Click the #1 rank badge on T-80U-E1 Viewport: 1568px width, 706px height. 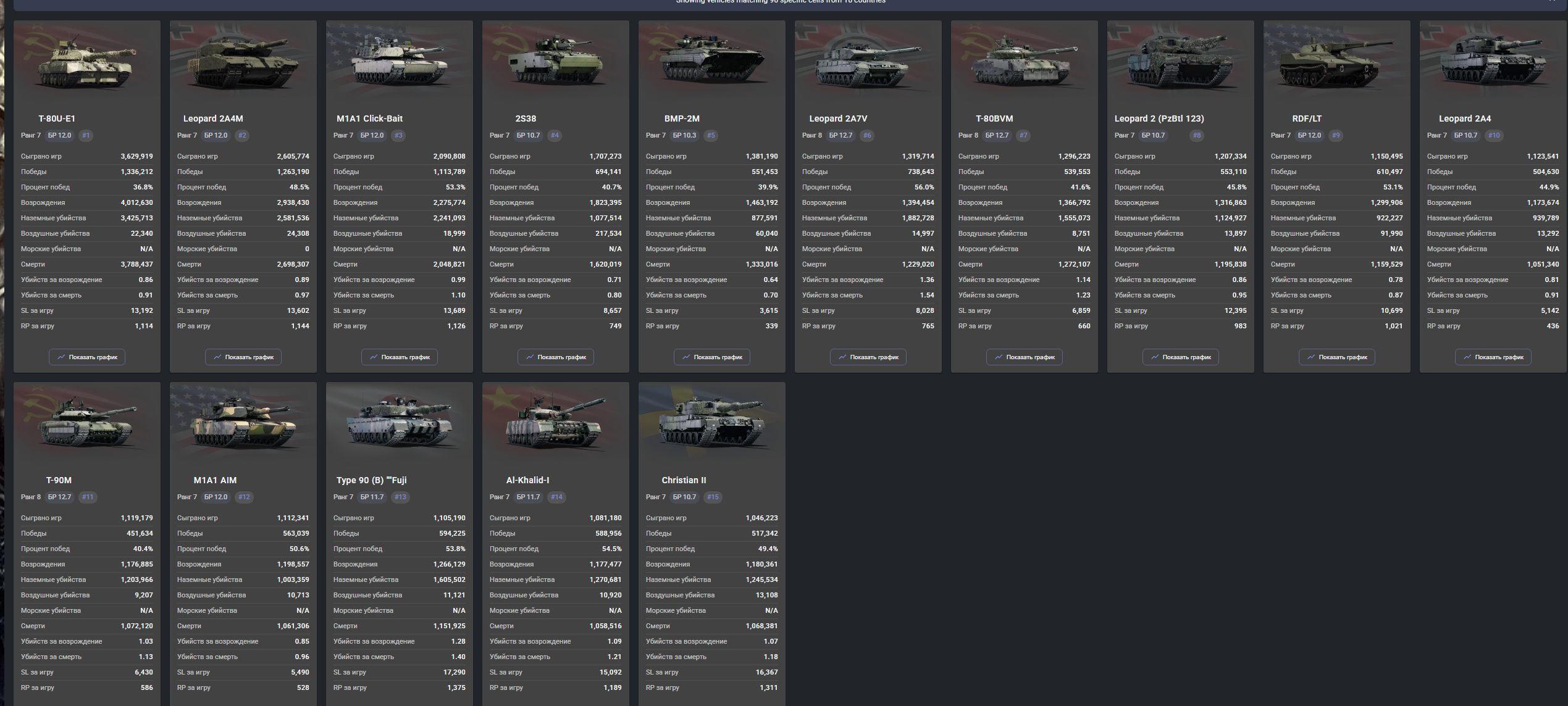(x=86, y=135)
